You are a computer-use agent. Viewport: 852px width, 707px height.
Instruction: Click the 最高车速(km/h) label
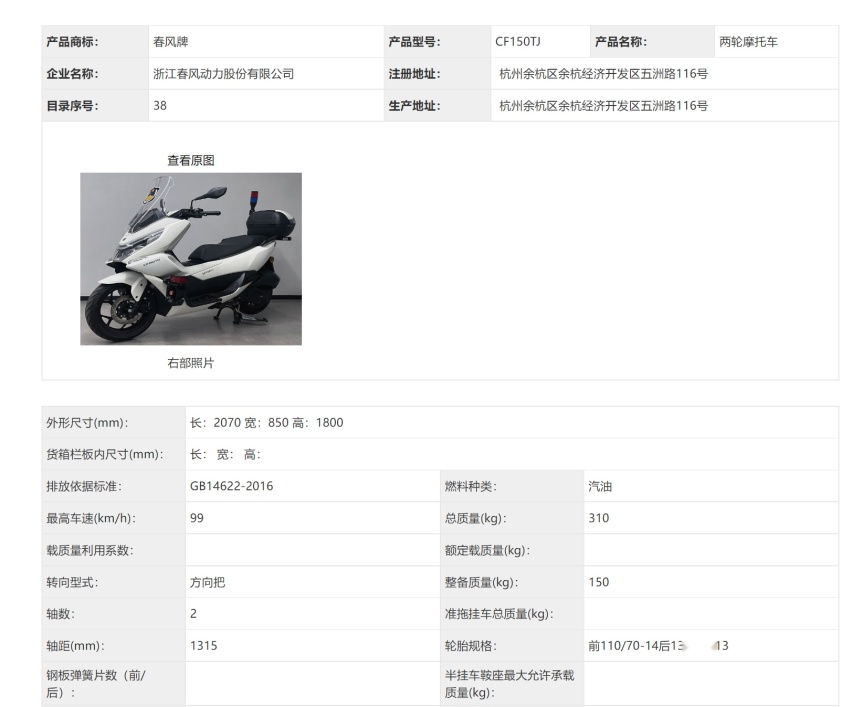point(91,518)
